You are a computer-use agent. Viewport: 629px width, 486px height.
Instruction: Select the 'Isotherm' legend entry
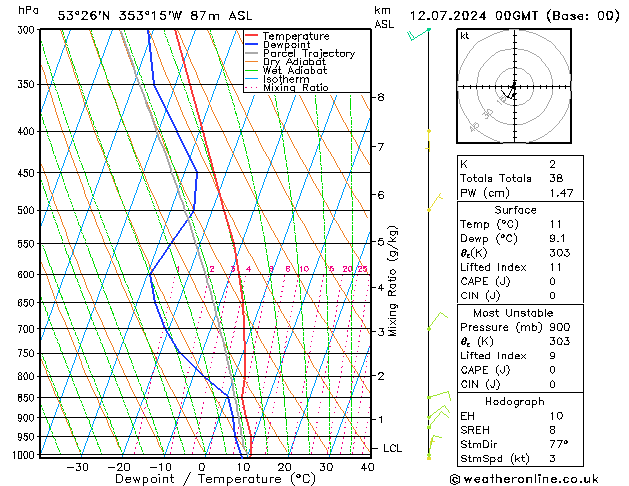tap(286, 79)
